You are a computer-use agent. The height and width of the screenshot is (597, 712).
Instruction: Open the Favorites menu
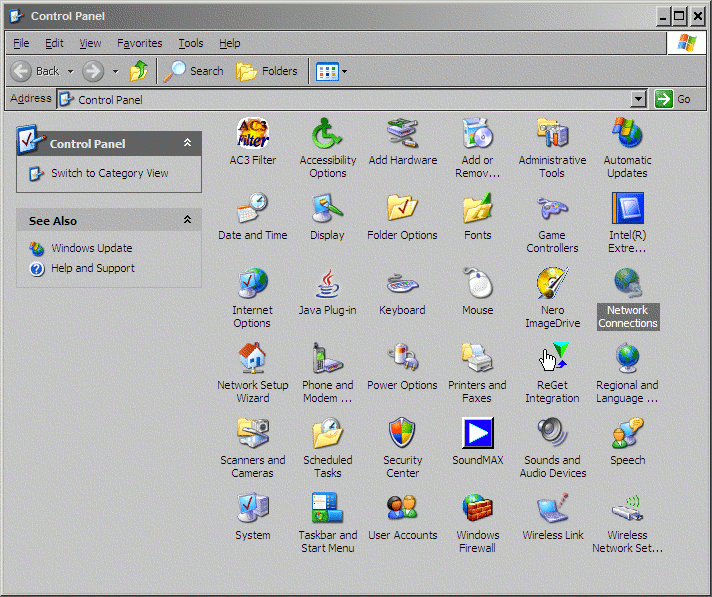(x=139, y=43)
